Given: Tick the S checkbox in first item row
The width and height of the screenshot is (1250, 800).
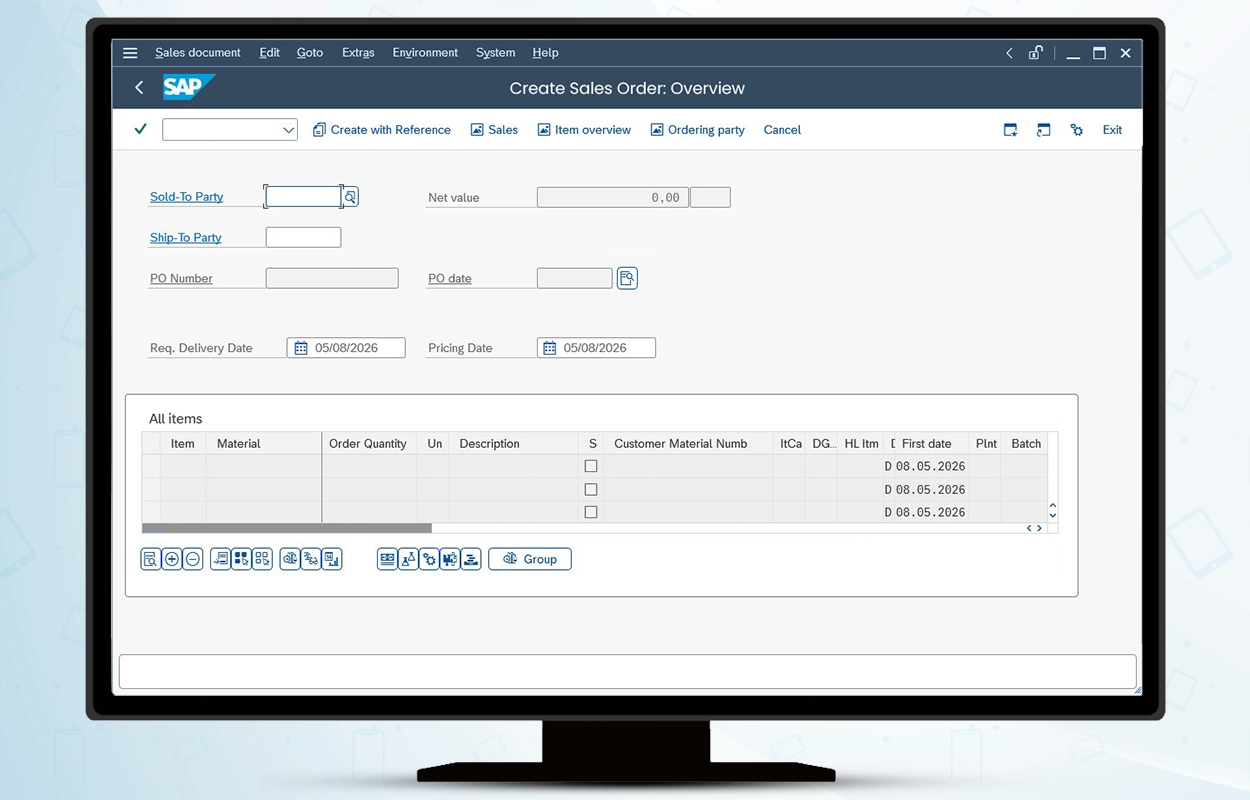Looking at the screenshot, I should 591,466.
